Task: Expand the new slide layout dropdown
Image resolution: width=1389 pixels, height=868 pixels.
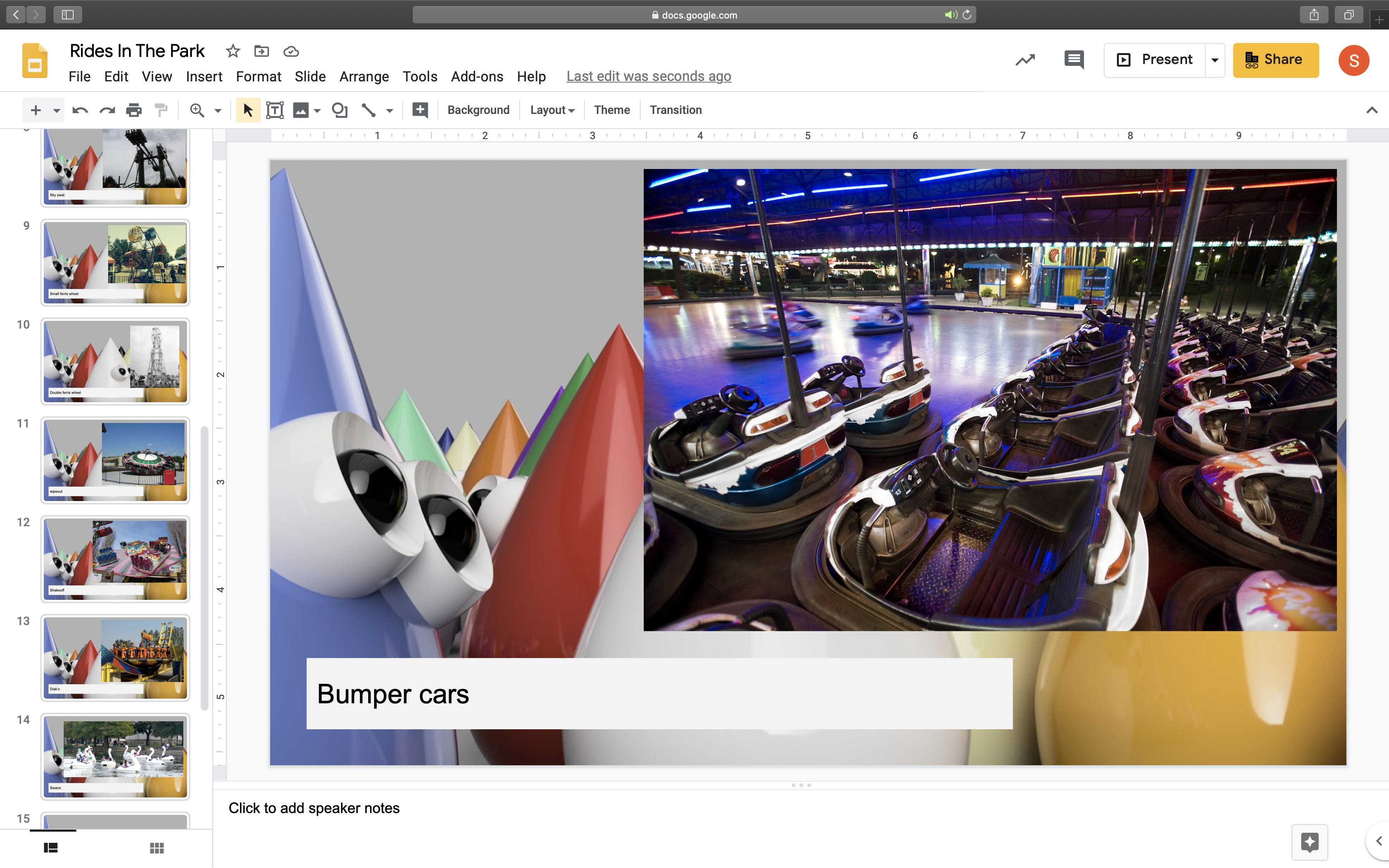Action: (x=56, y=110)
